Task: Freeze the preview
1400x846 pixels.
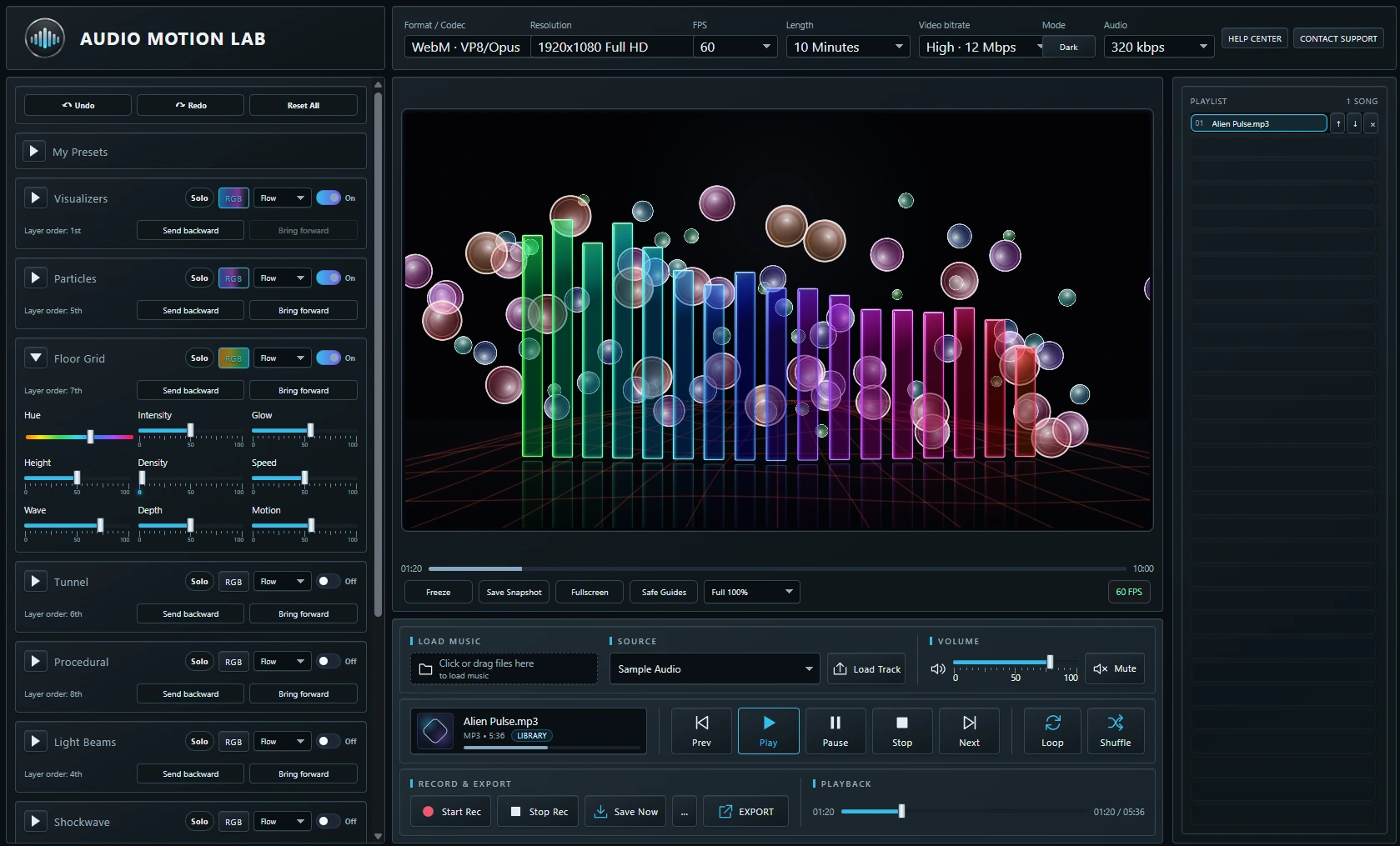Action: coord(438,592)
